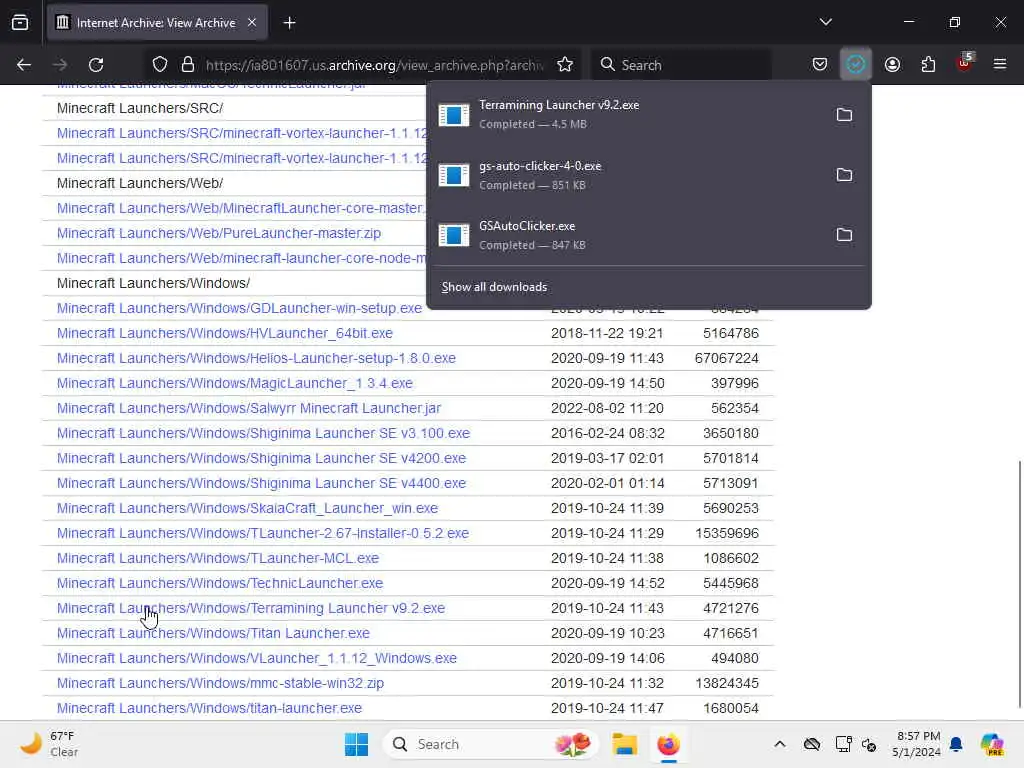1024x768 pixels.
Task: Open tracking protection shield icon
Action: tap(160, 65)
